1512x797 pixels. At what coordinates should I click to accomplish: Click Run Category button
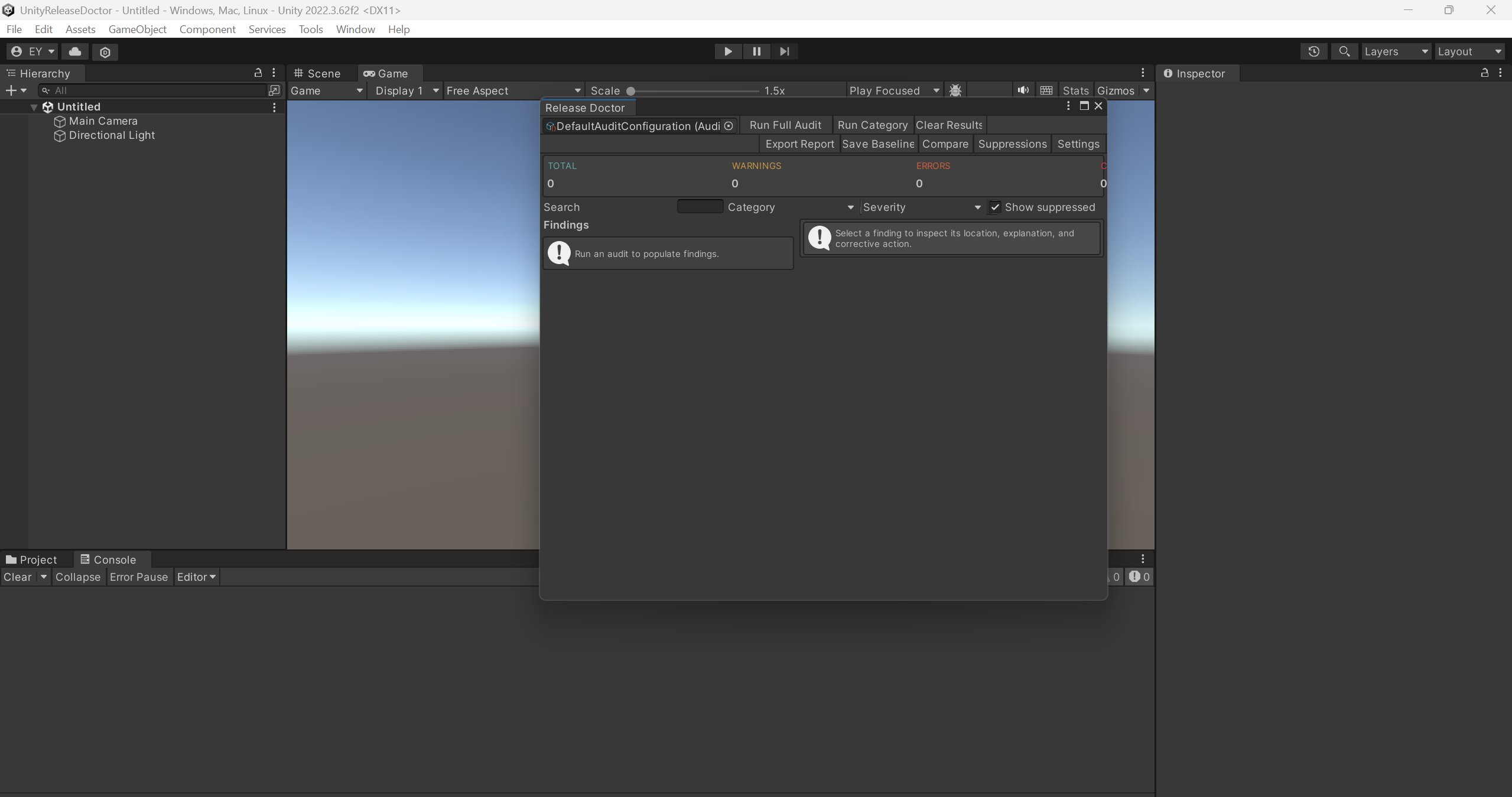point(872,125)
